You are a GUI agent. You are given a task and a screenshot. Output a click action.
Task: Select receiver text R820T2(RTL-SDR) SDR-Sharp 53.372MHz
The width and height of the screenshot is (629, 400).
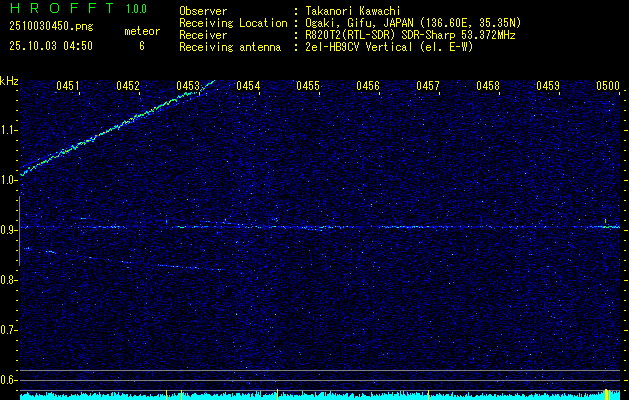click(x=410, y=35)
